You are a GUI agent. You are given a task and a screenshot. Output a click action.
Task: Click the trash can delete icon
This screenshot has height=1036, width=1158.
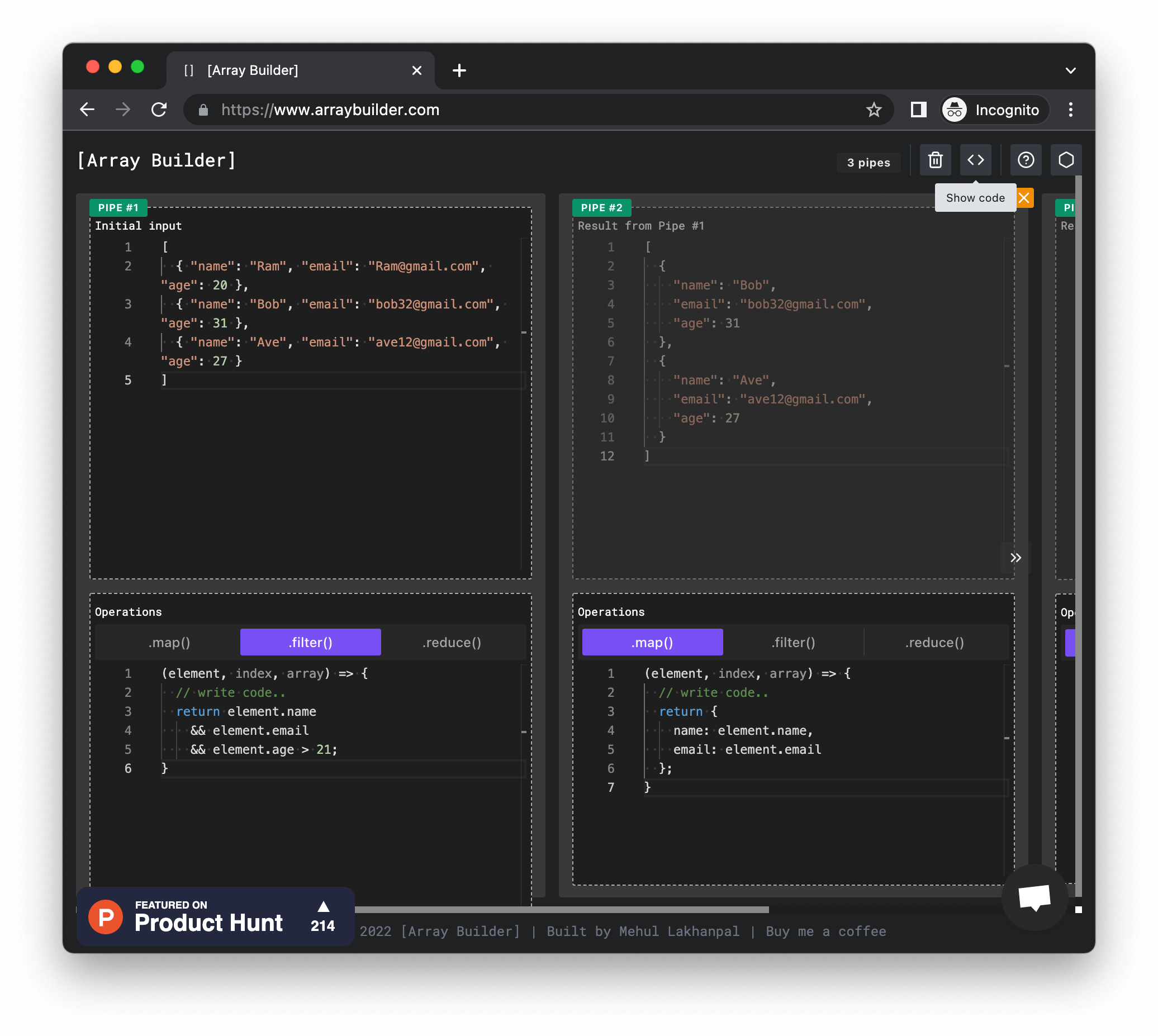pyautogui.click(x=935, y=160)
